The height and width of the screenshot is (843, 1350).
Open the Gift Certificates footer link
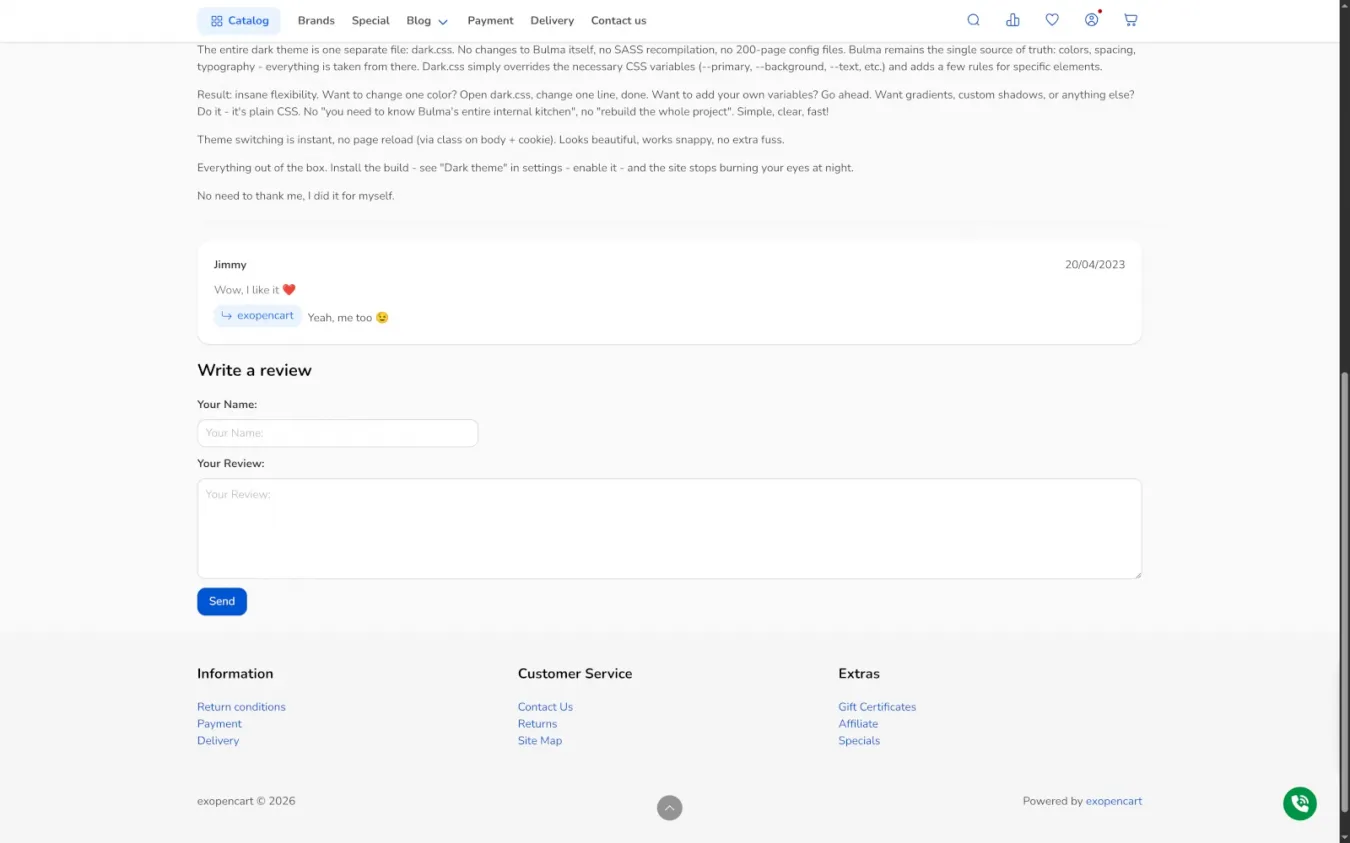pos(877,707)
